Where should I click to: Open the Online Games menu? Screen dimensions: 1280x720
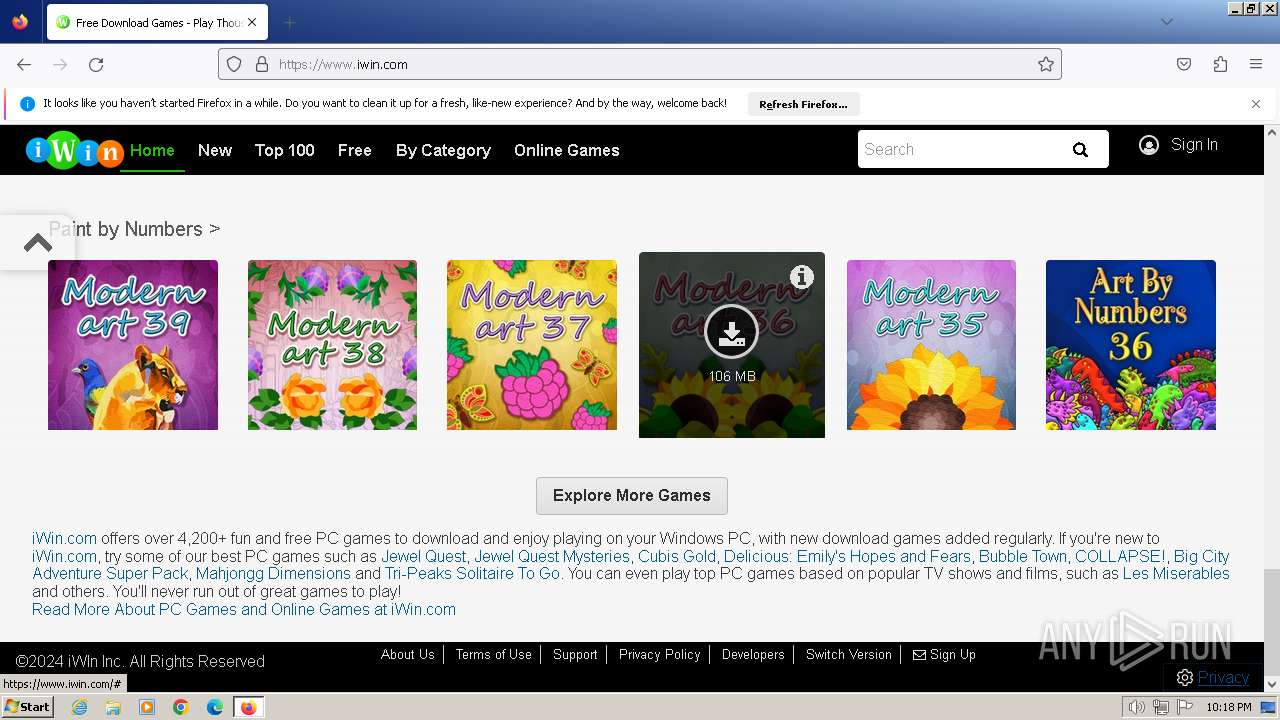click(x=567, y=150)
